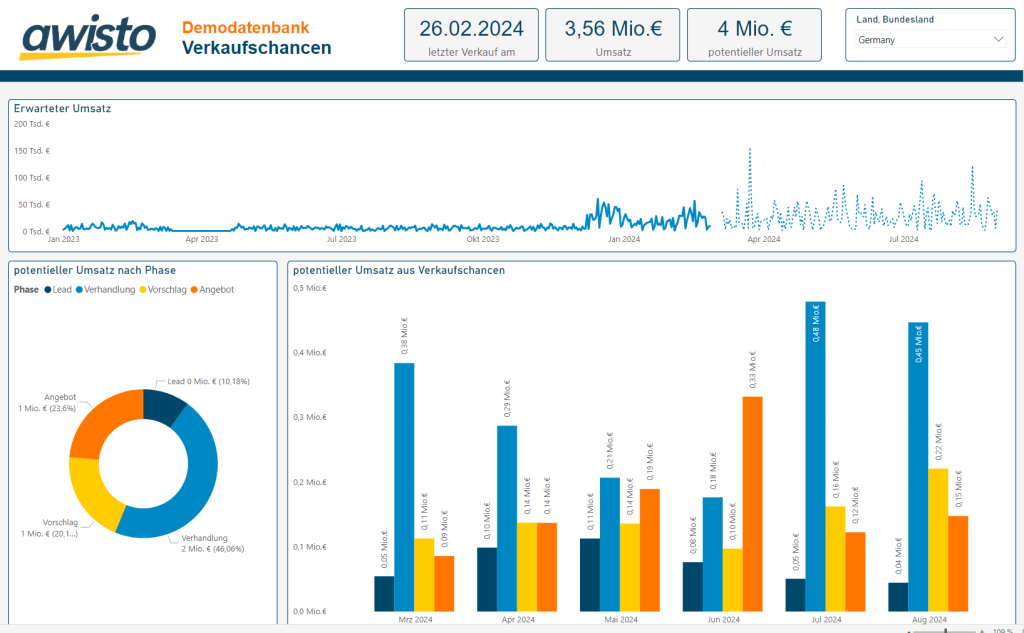Click the zoom-out control on the status bar

pyautogui.click(x=909, y=630)
